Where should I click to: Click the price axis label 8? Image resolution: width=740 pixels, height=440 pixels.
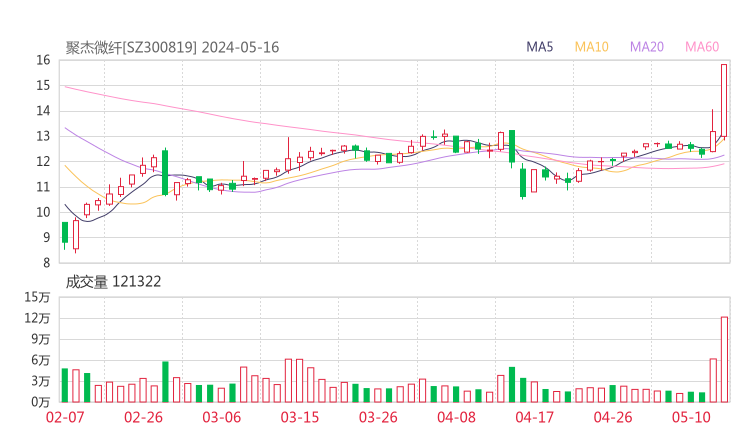click(46, 263)
